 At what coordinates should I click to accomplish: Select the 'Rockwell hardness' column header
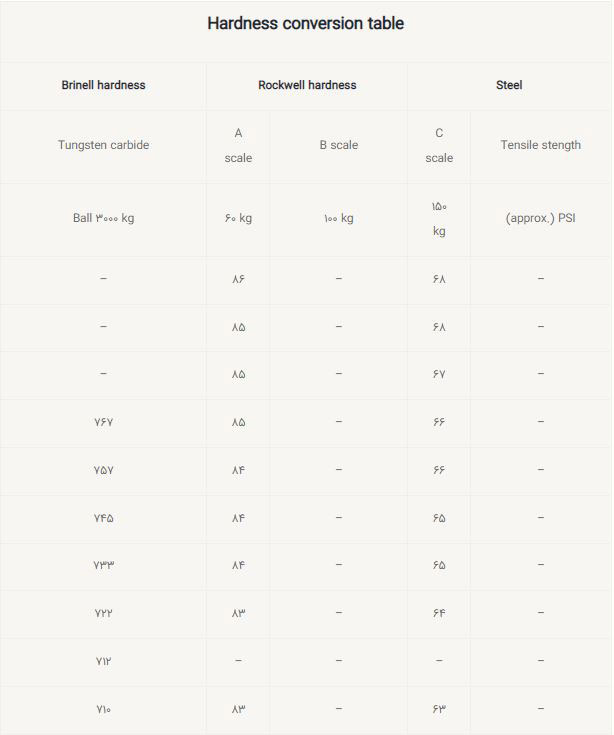[307, 85]
